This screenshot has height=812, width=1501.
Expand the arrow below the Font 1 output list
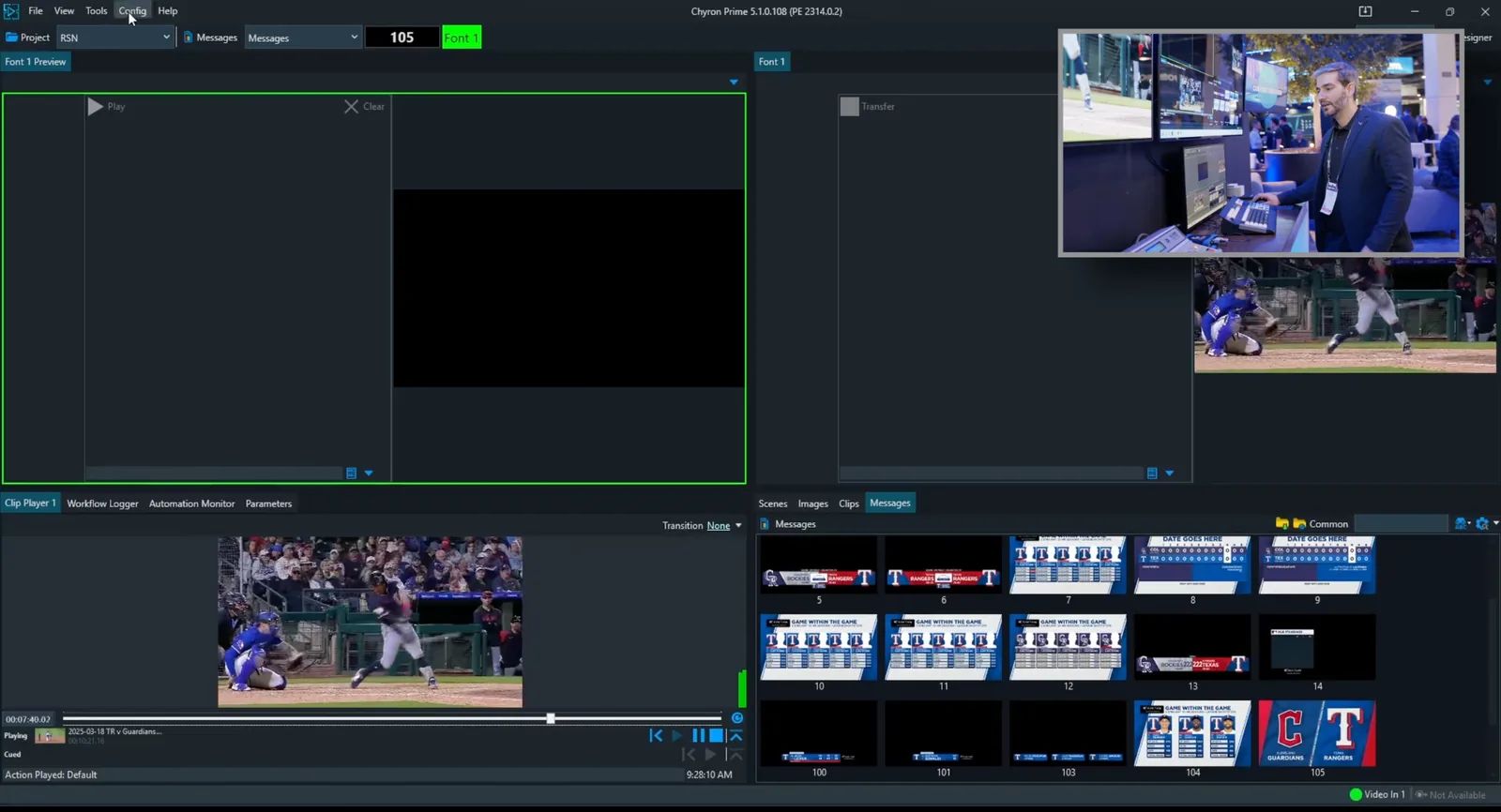click(1169, 474)
